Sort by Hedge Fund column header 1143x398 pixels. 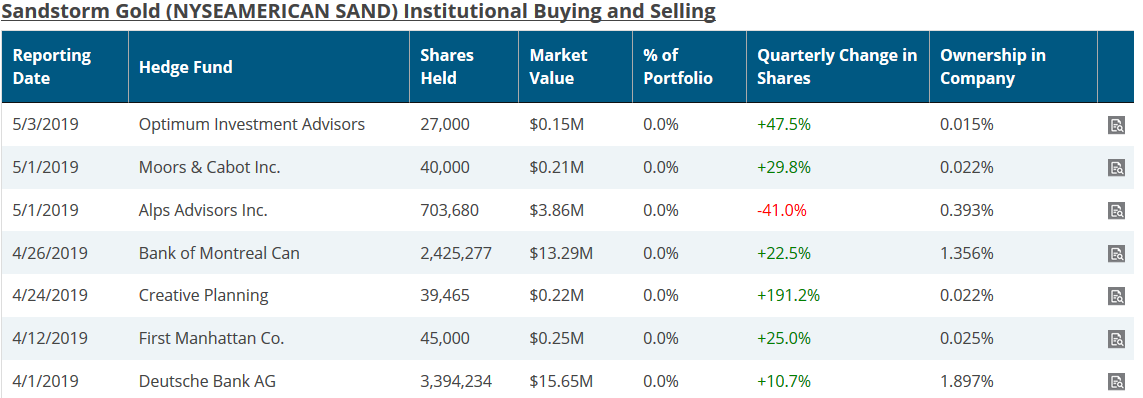click(x=185, y=67)
